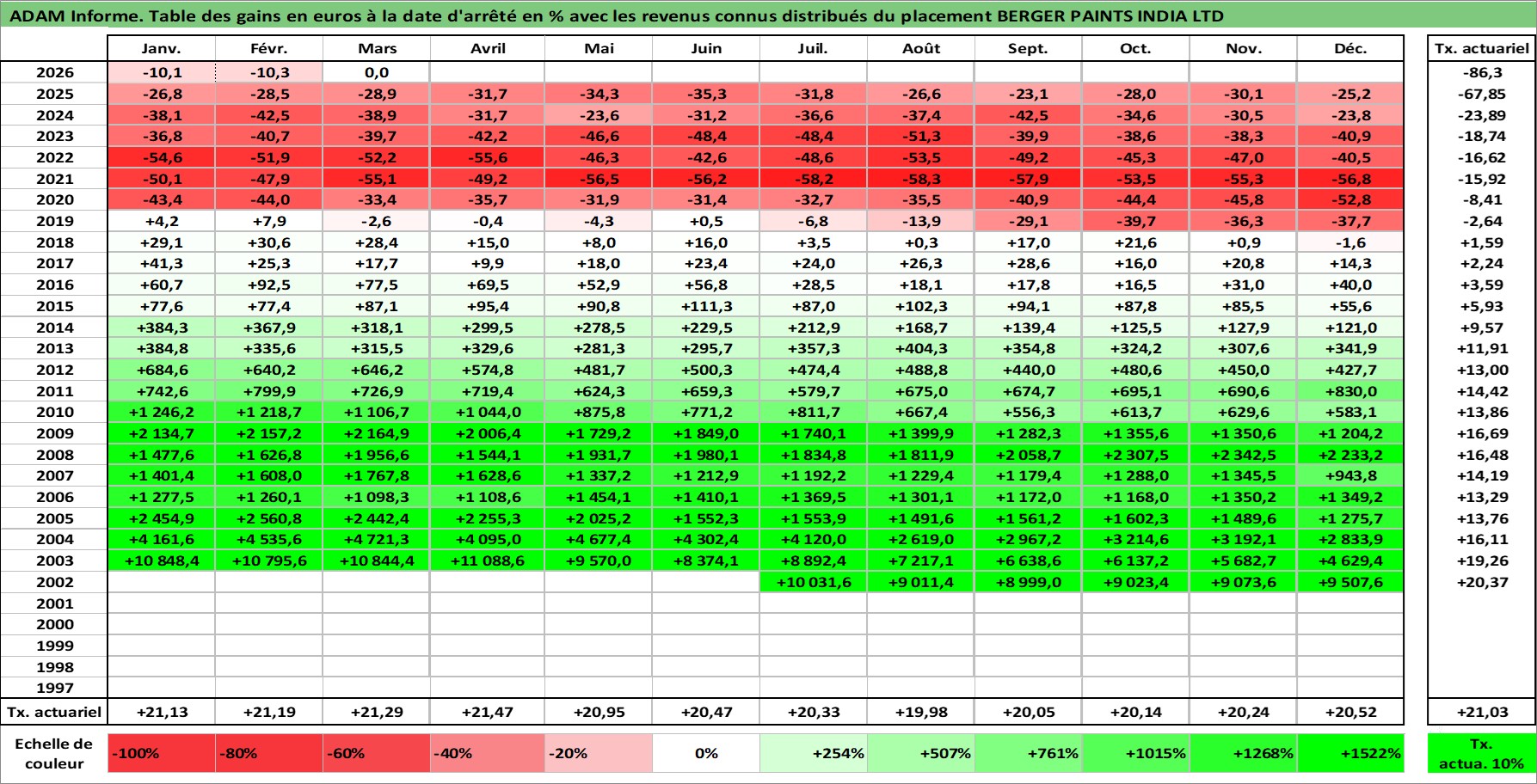Viewport: 1537px width, 784px height.
Task: Click the Mai column header
Action: pyautogui.click(x=599, y=48)
